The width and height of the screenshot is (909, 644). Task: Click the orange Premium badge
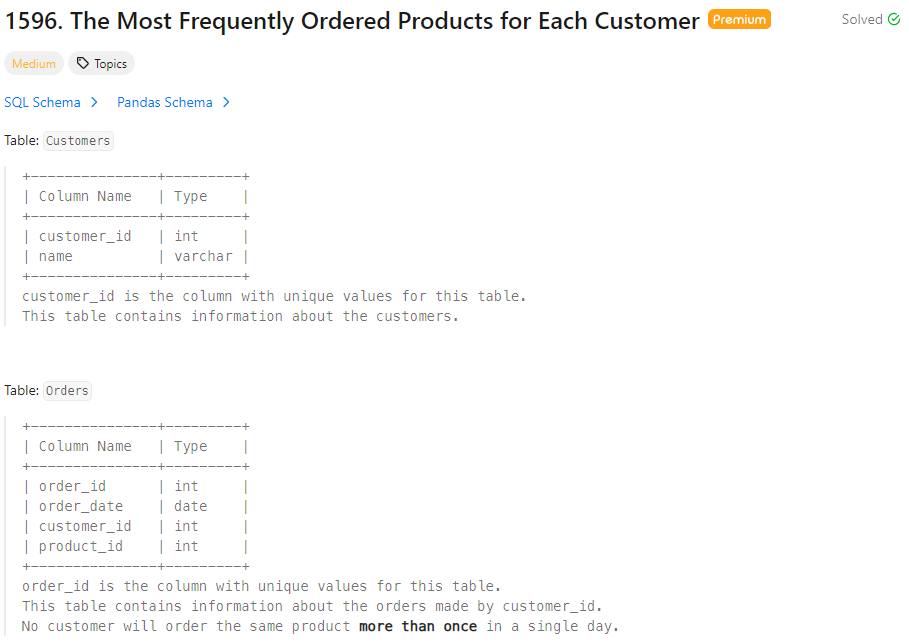[x=739, y=20]
